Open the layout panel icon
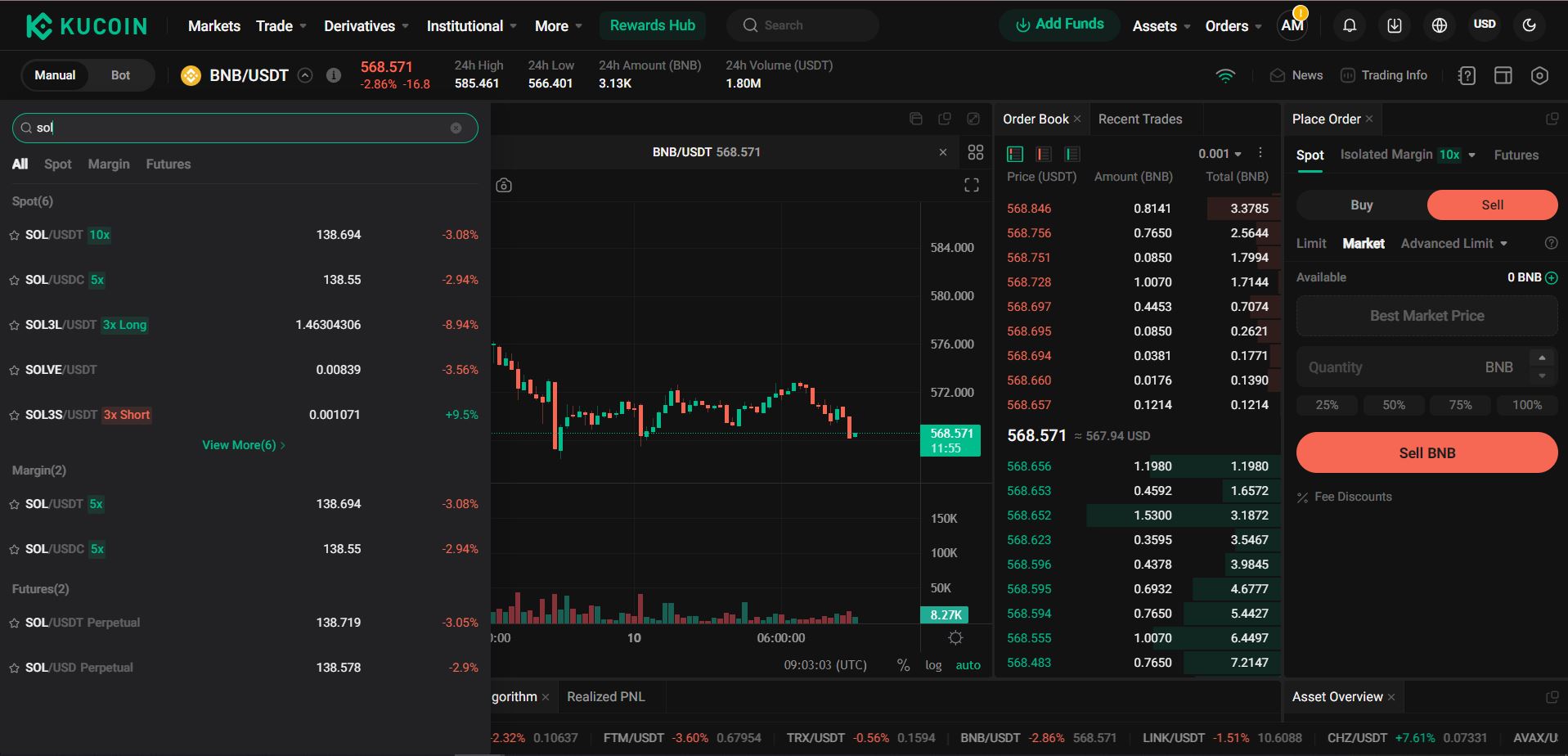The image size is (1568, 756). (1503, 75)
